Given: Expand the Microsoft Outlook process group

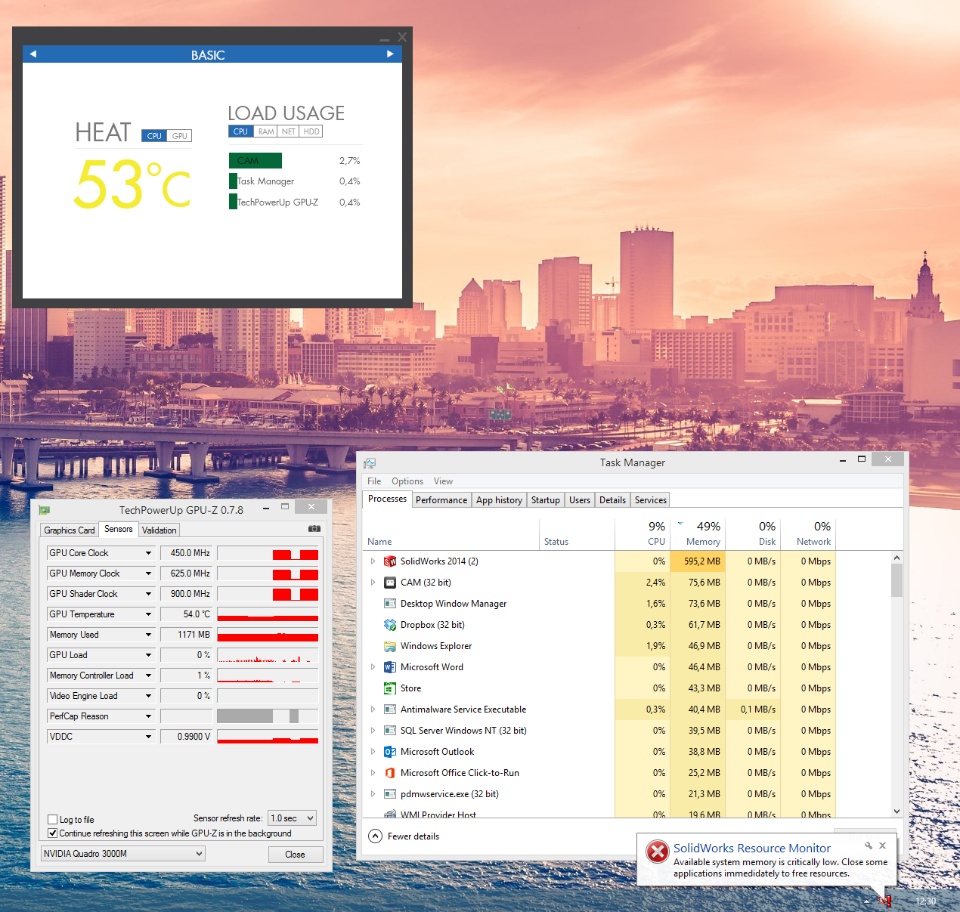Looking at the screenshot, I should click(x=372, y=752).
